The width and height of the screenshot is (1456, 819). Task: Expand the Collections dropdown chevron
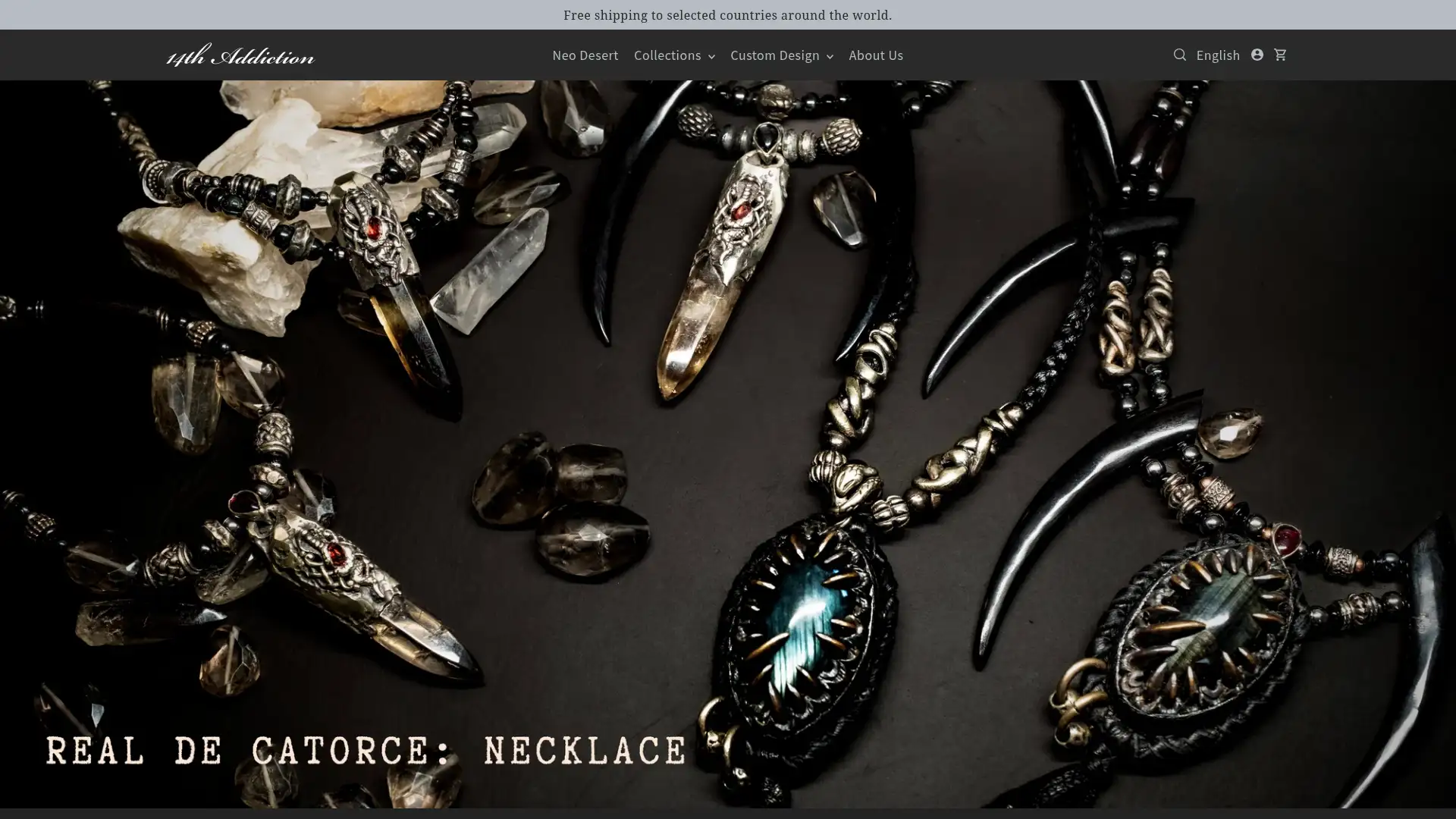[x=711, y=56]
